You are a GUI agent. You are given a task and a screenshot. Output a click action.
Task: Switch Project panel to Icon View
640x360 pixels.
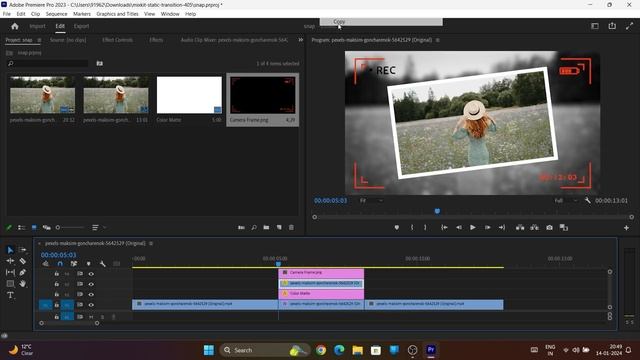coord(34,227)
